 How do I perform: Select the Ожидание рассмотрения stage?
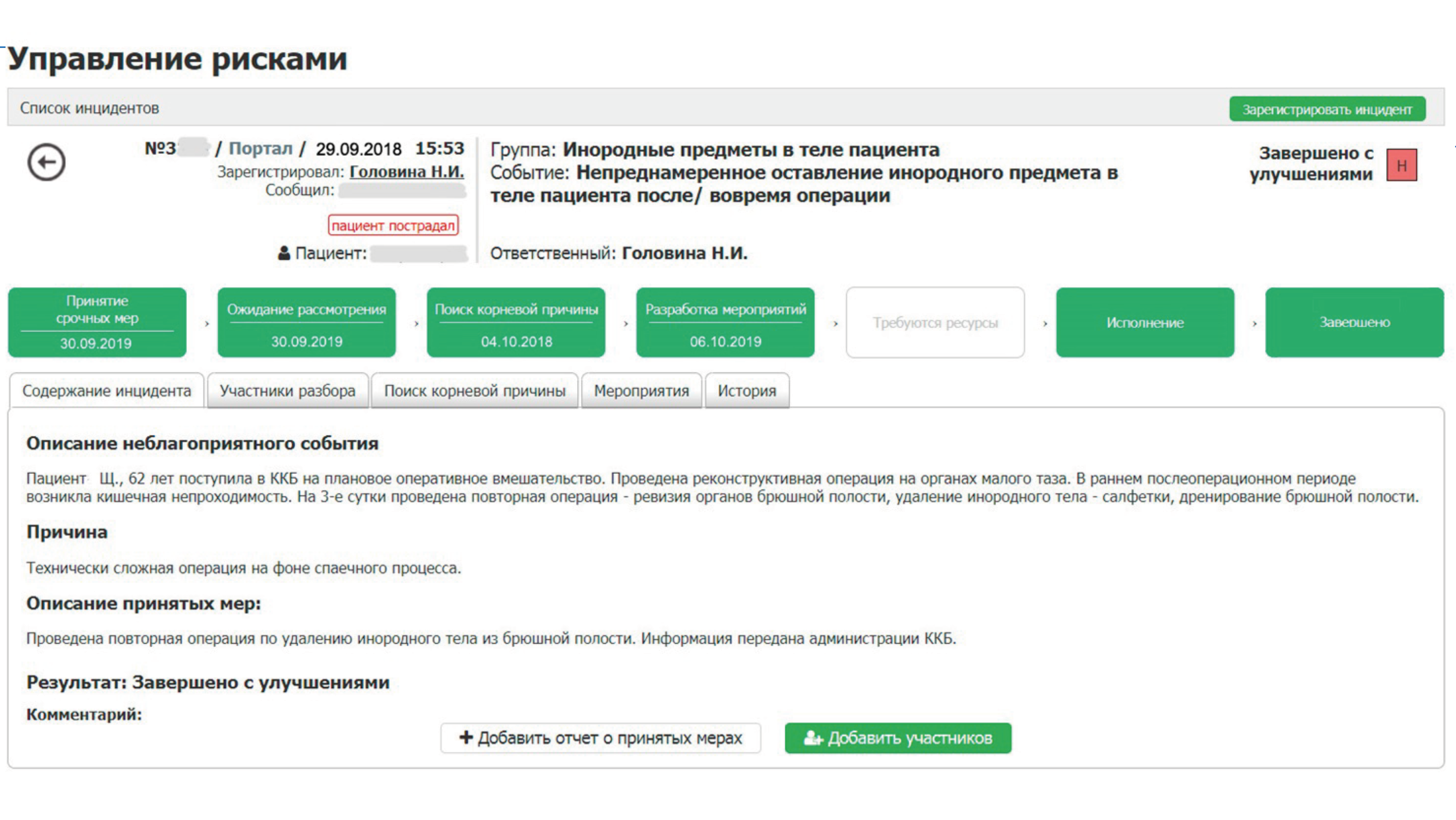coord(306,322)
